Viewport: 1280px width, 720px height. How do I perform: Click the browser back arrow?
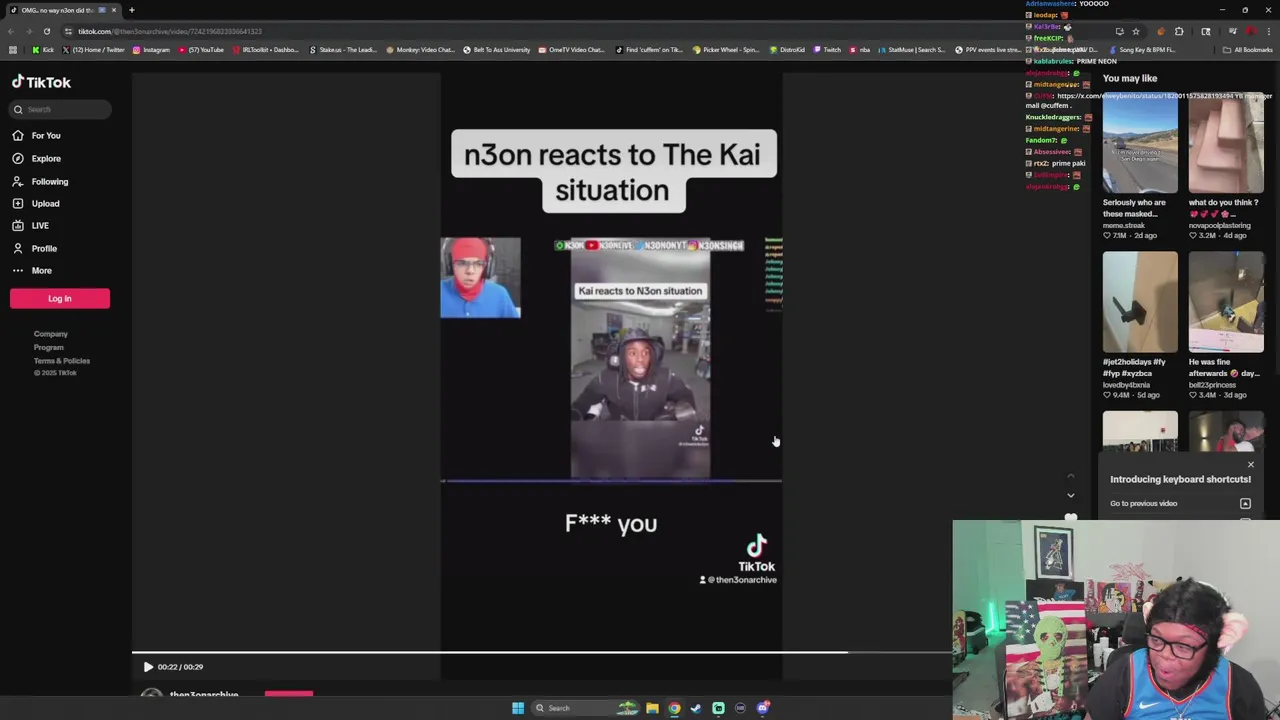(x=11, y=31)
